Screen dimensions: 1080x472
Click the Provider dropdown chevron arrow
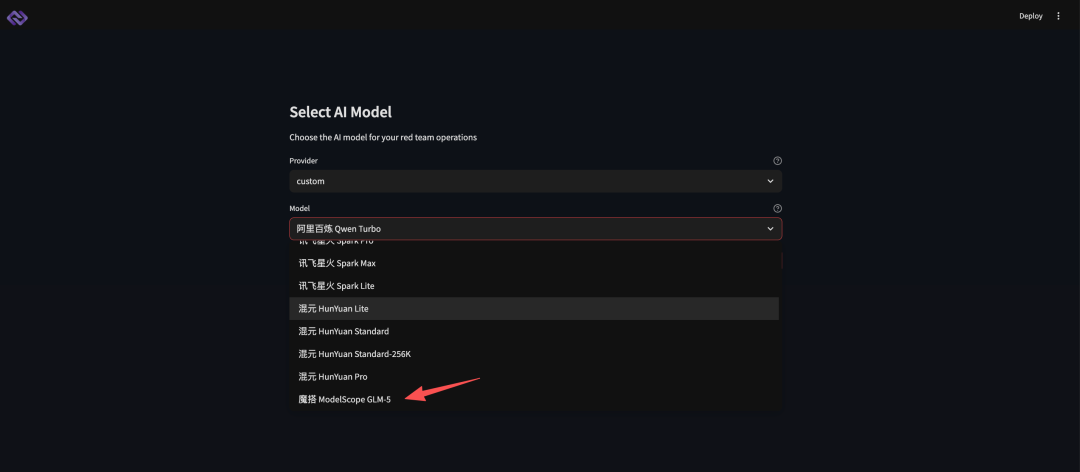770,181
